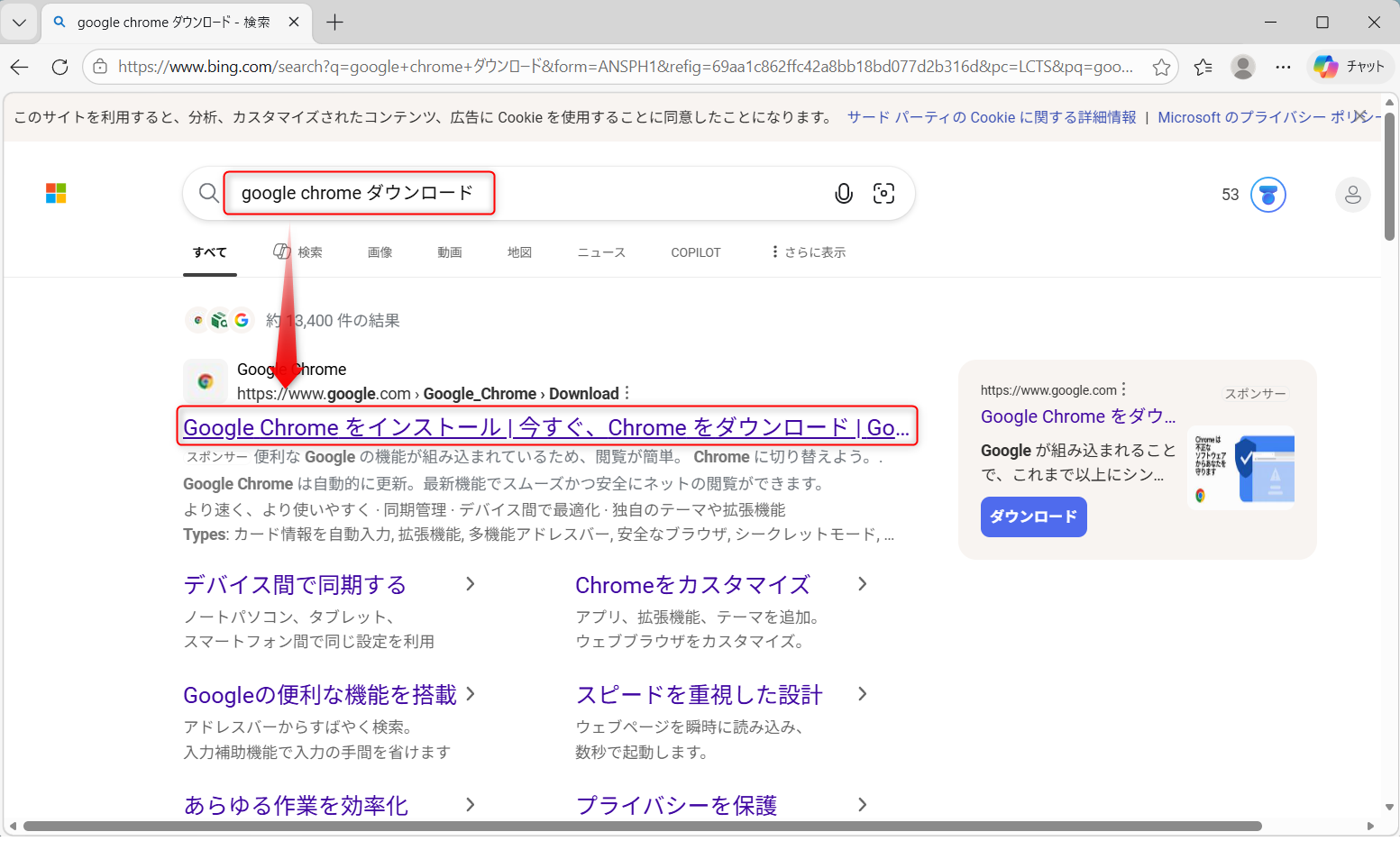
Task: Add this page to favorites star
Action: (1161, 67)
